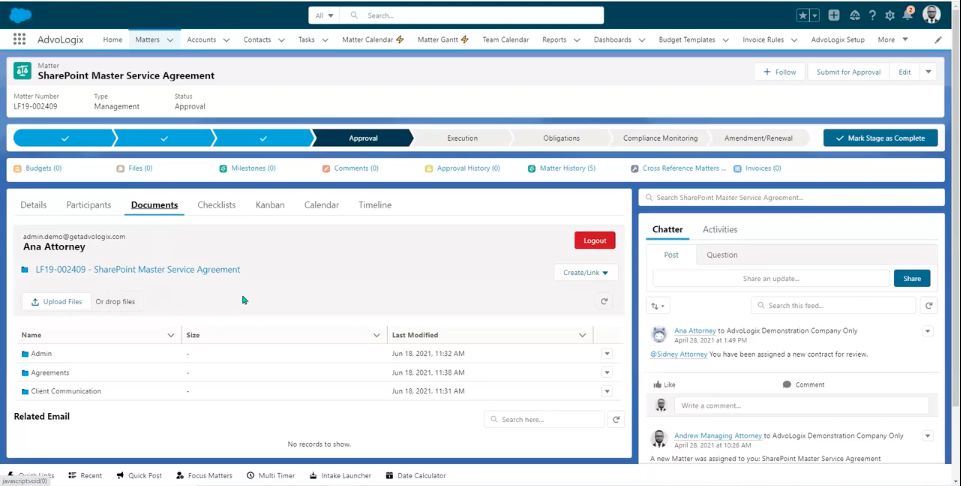
Task: Open the Chatter feed sort options
Action: click(x=659, y=306)
